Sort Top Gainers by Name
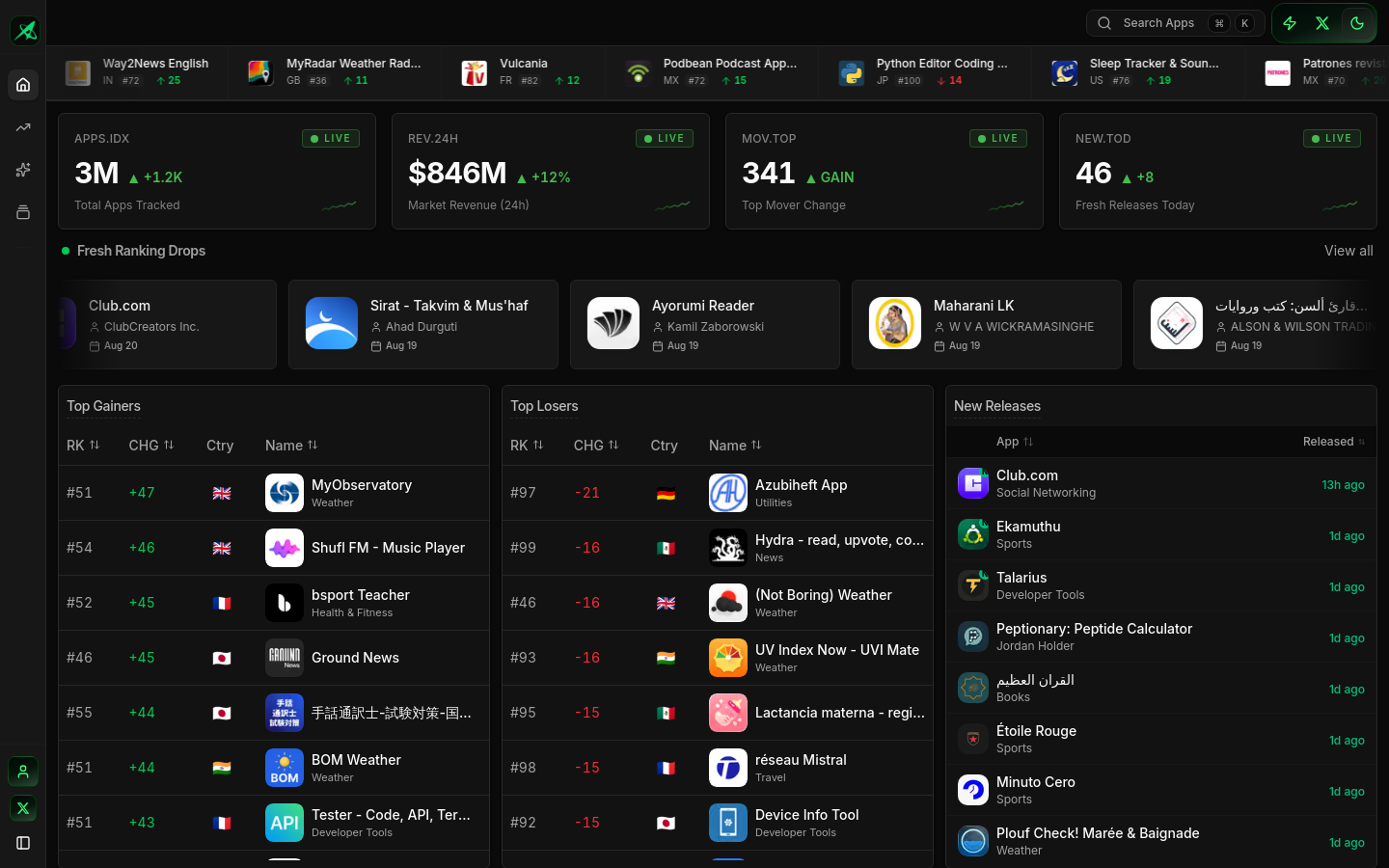 coord(291,446)
